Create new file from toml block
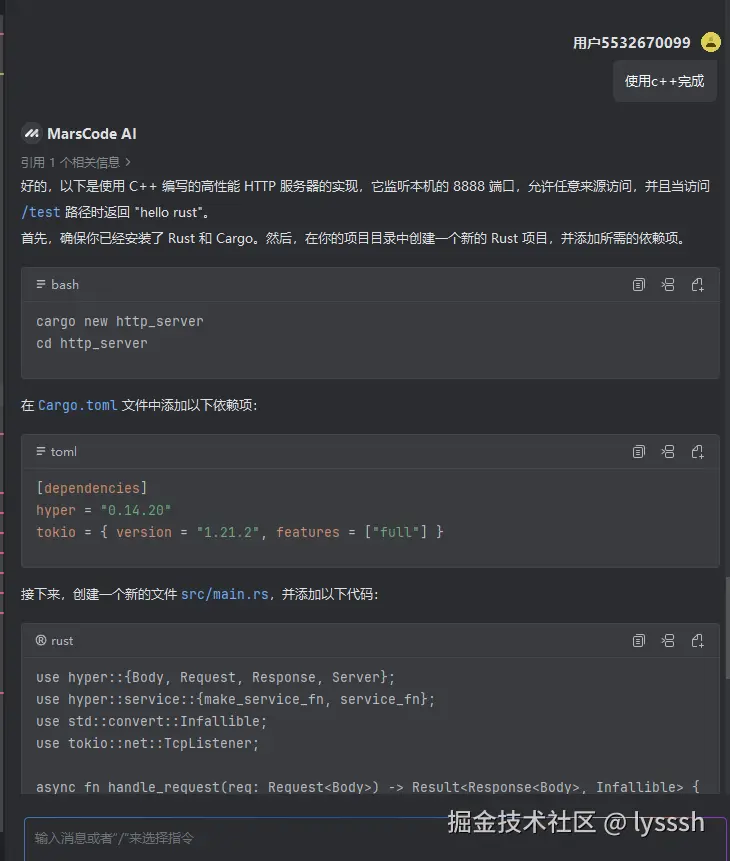The image size is (730, 861). [698, 452]
